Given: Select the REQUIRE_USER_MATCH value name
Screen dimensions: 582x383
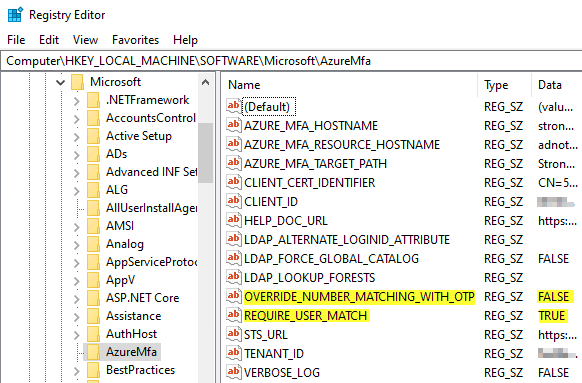Looking at the screenshot, I should (306, 316).
